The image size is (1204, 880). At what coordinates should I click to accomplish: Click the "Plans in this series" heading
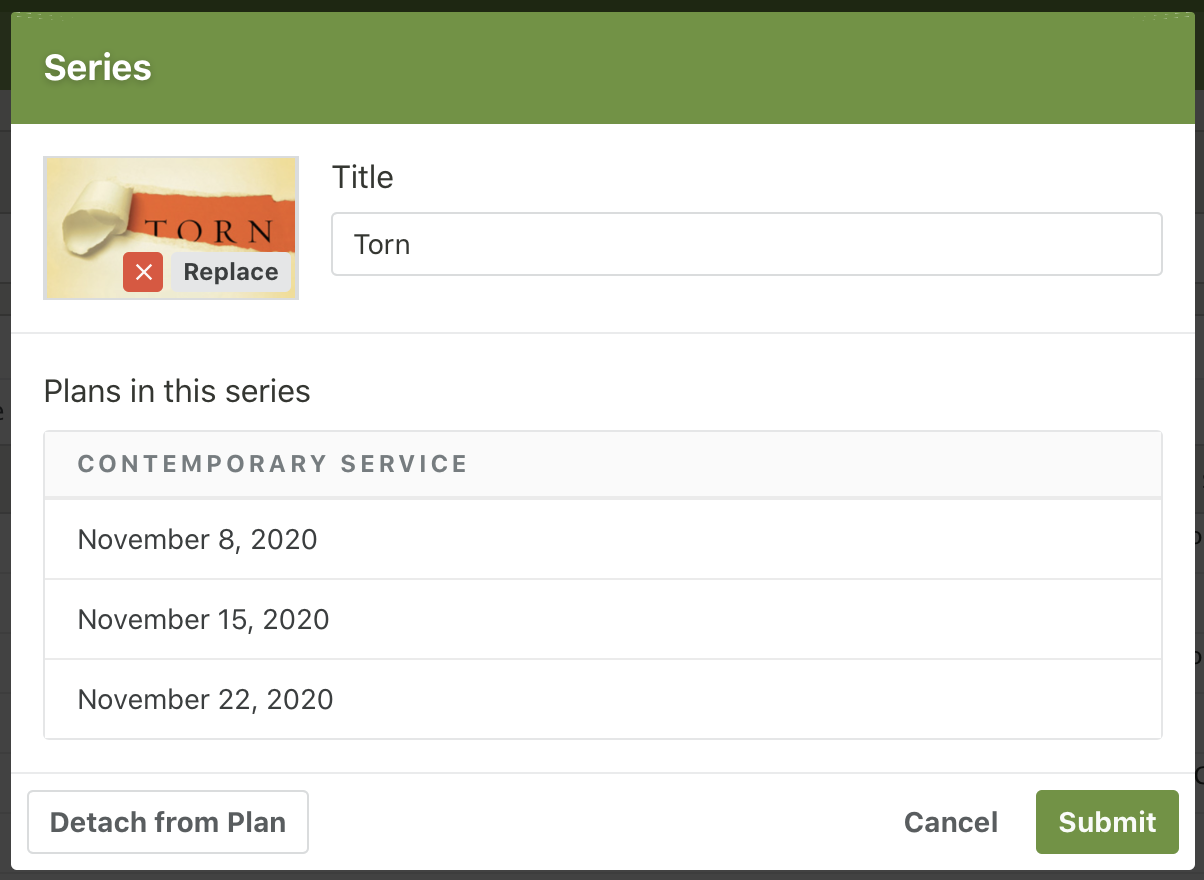coord(177,391)
